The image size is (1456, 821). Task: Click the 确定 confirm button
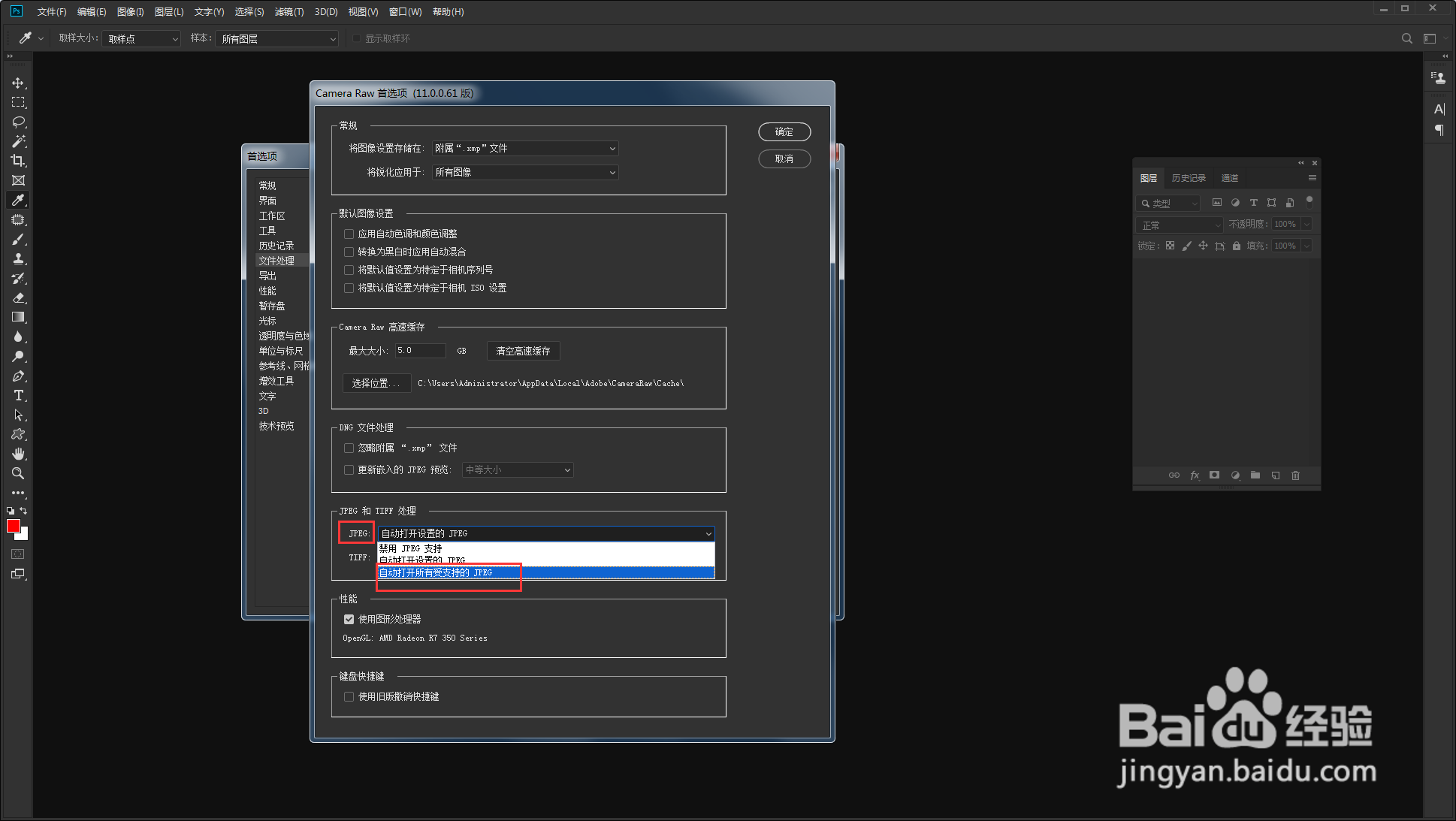tap(784, 132)
